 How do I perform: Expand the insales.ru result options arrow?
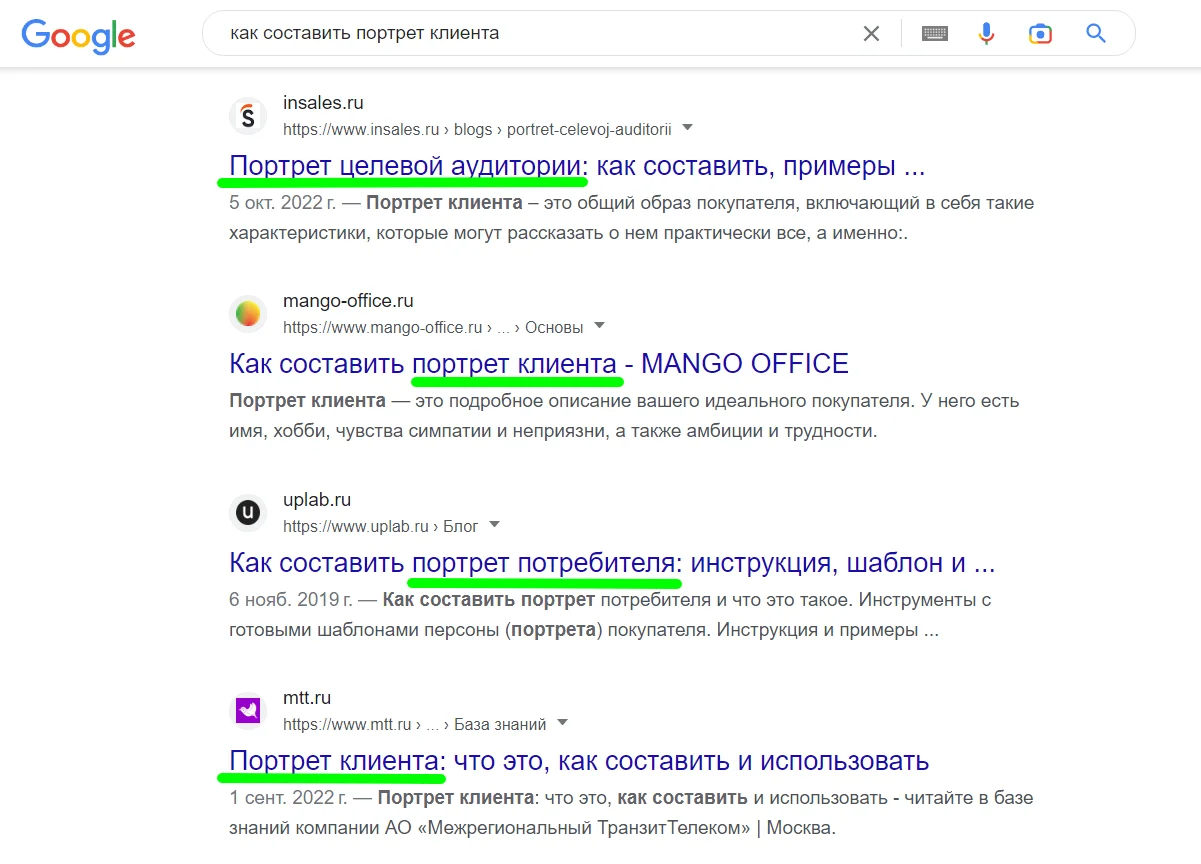[x=687, y=128]
